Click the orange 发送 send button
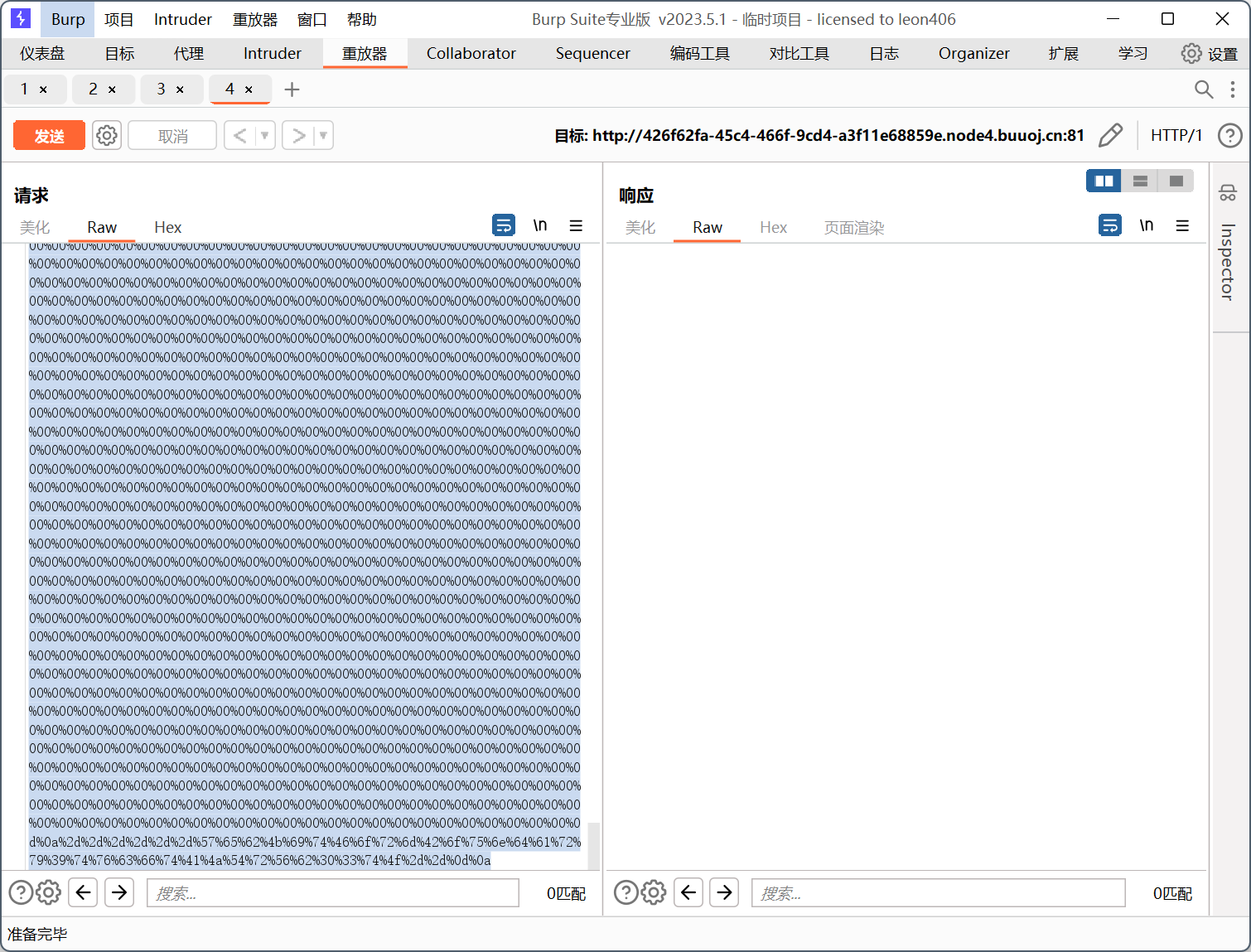This screenshot has height=952, width=1251. [x=49, y=136]
